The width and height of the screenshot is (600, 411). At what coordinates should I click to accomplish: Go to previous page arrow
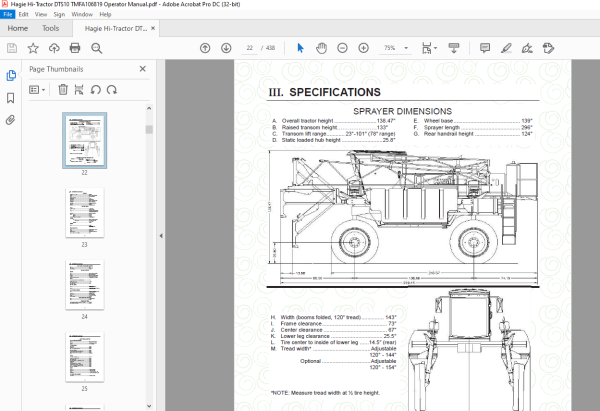pyautogui.click(x=205, y=48)
